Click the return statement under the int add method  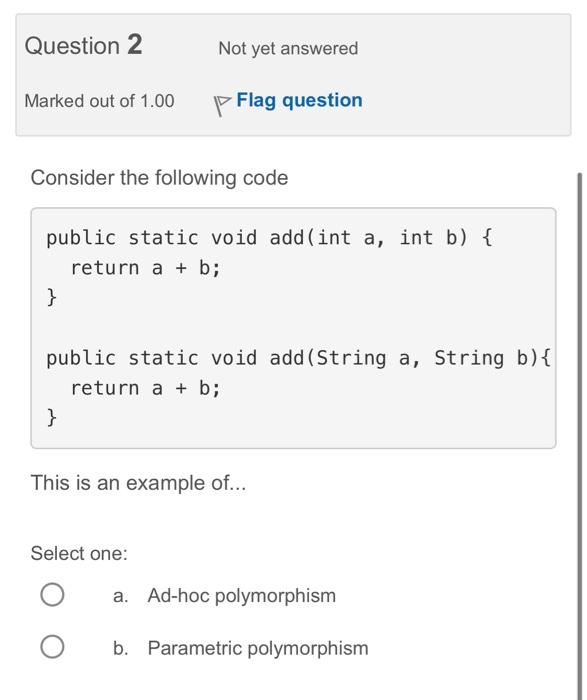pyautogui.click(x=146, y=268)
